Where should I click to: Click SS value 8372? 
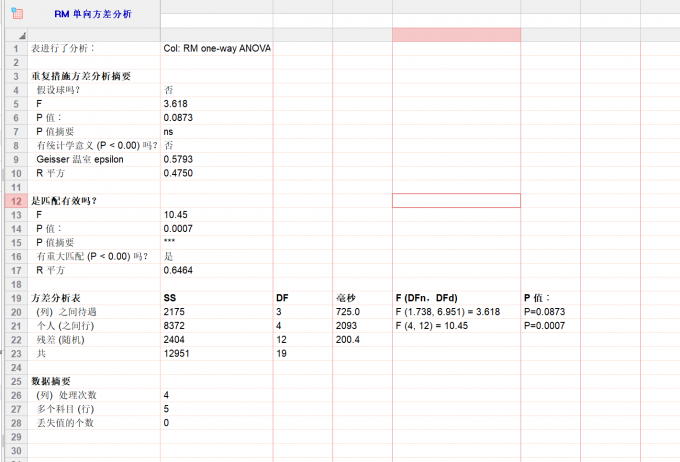point(174,326)
